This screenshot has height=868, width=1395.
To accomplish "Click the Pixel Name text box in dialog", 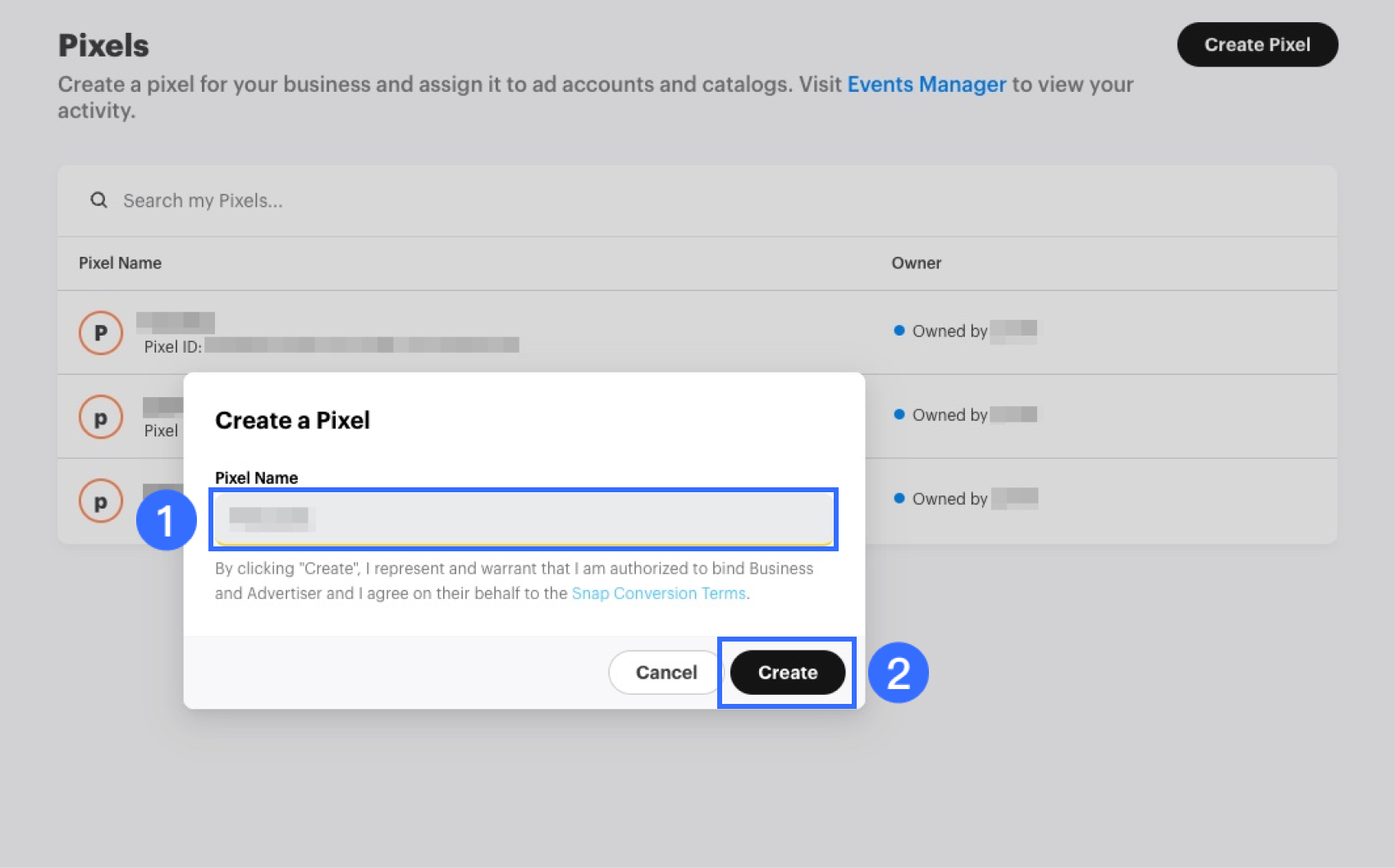I will point(524,519).
